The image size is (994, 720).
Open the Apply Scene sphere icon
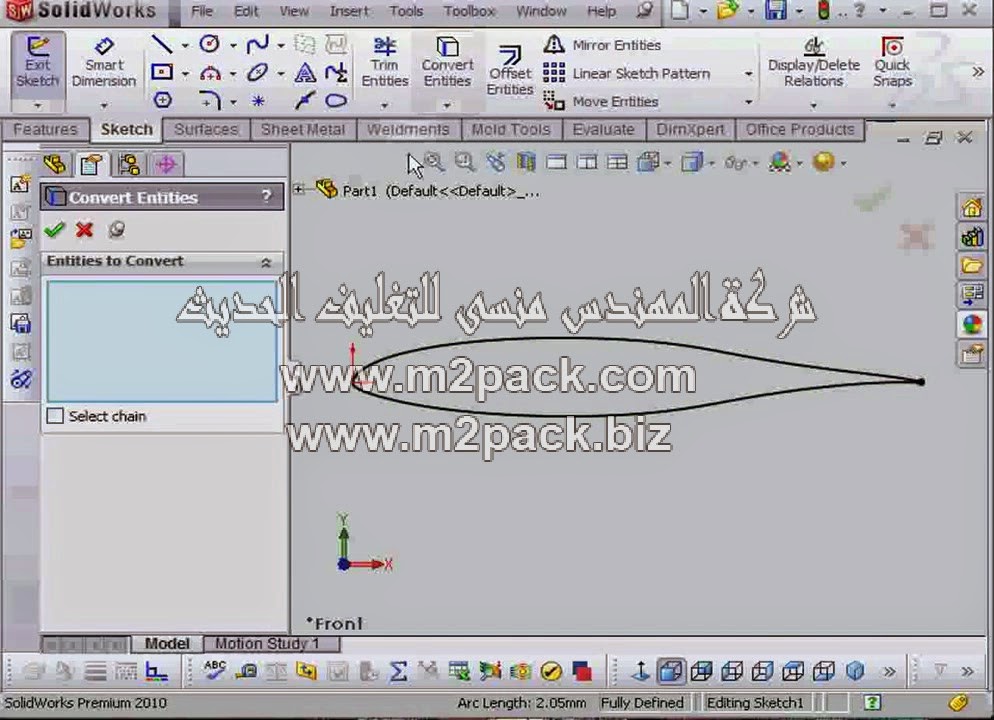tap(823, 162)
